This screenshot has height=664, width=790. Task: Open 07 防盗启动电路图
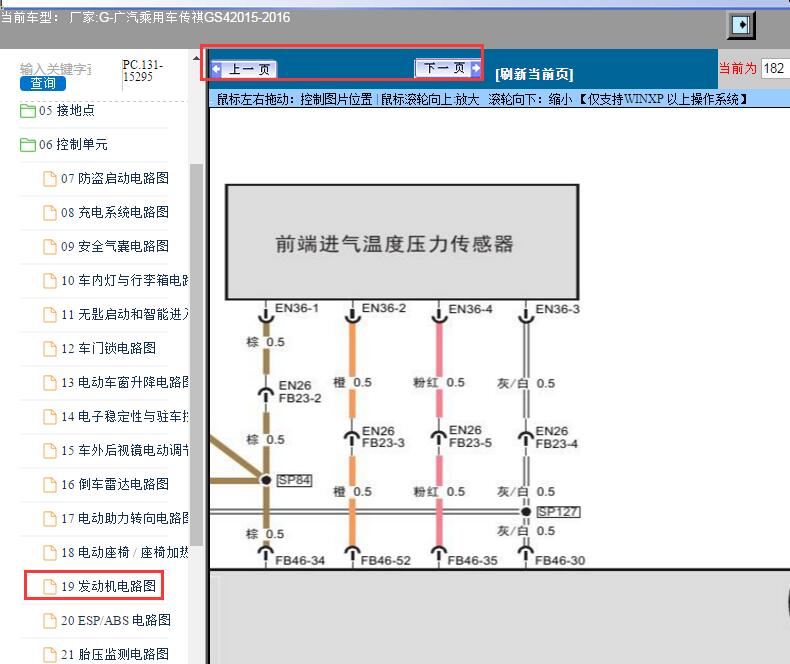click(x=115, y=178)
